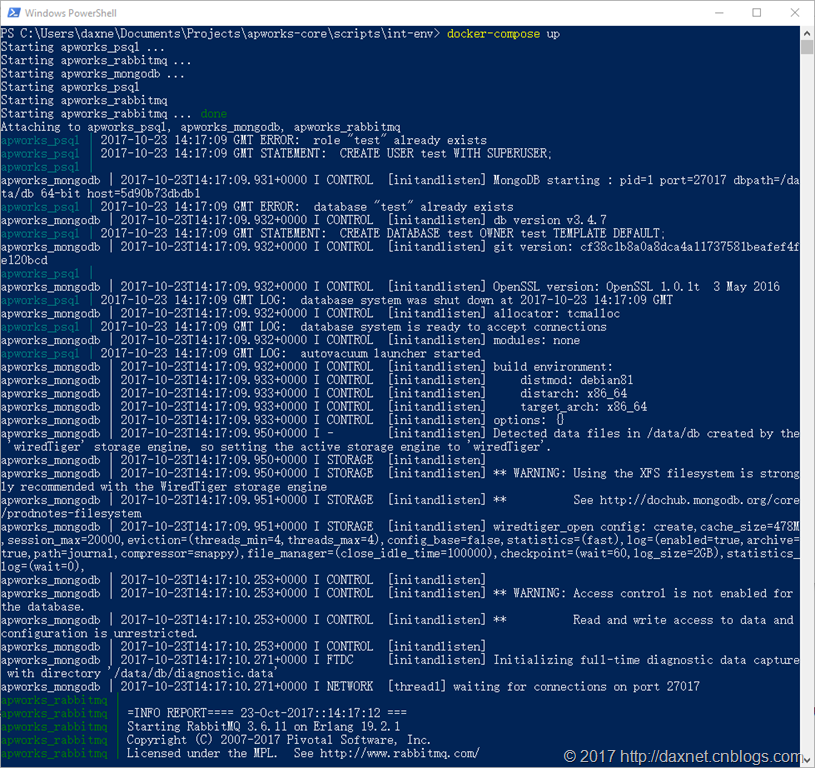Click "waiting for connections on port 27017"
815x768 pixels.
point(576,687)
